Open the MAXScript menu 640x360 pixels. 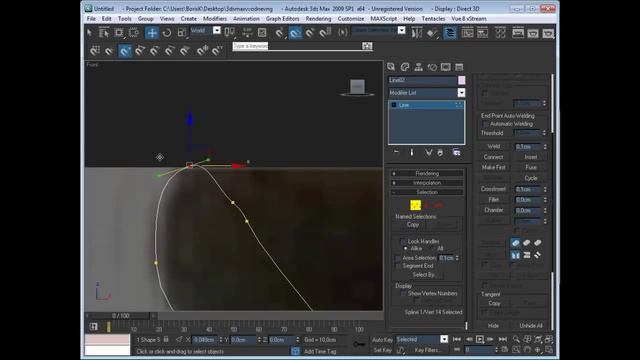pyautogui.click(x=383, y=19)
